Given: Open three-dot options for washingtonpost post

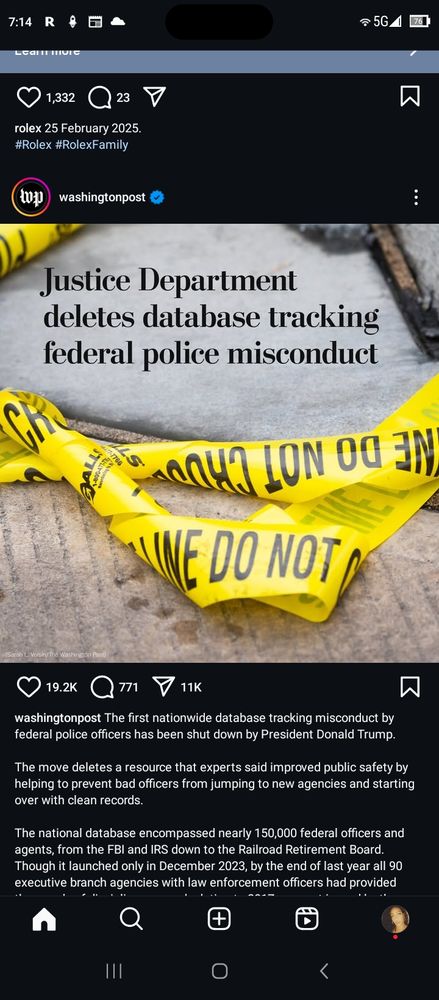Looking at the screenshot, I should coord(416,197).
